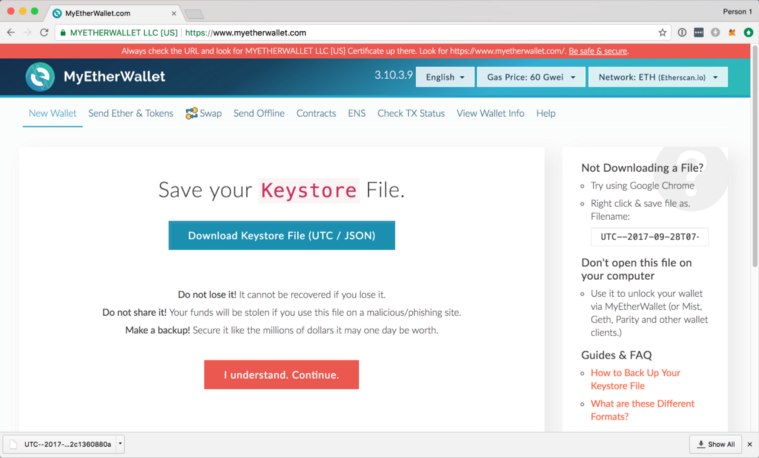Click the green secure lock icon

click(63, 32)
